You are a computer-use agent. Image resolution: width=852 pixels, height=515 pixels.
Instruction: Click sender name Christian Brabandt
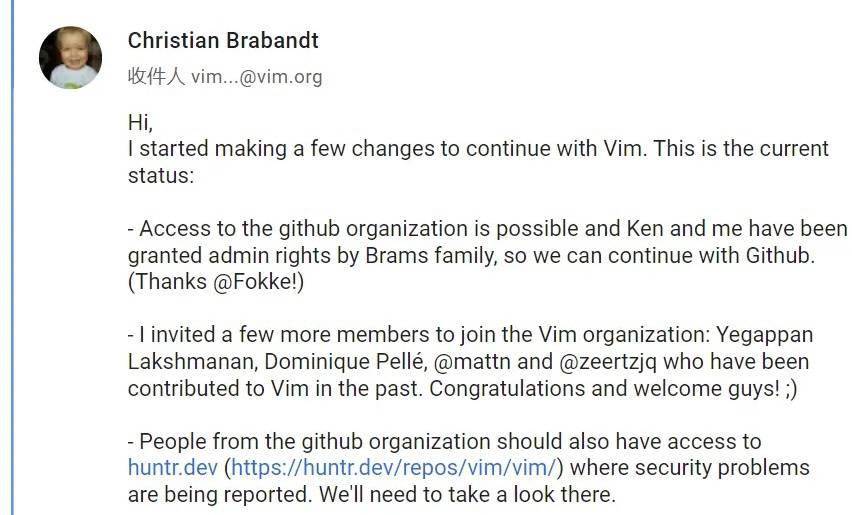223,41
